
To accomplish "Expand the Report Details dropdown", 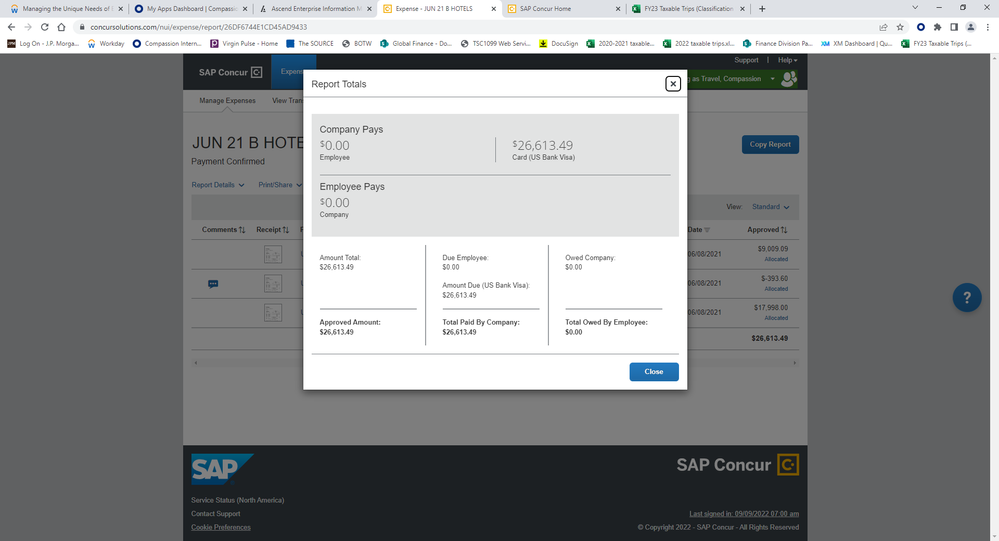I will (218, 185).
